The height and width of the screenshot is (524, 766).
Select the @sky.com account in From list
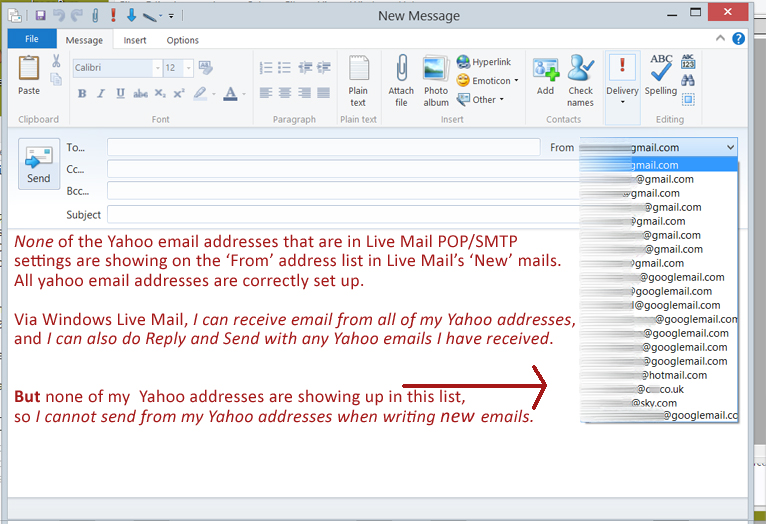pos(659,403)
